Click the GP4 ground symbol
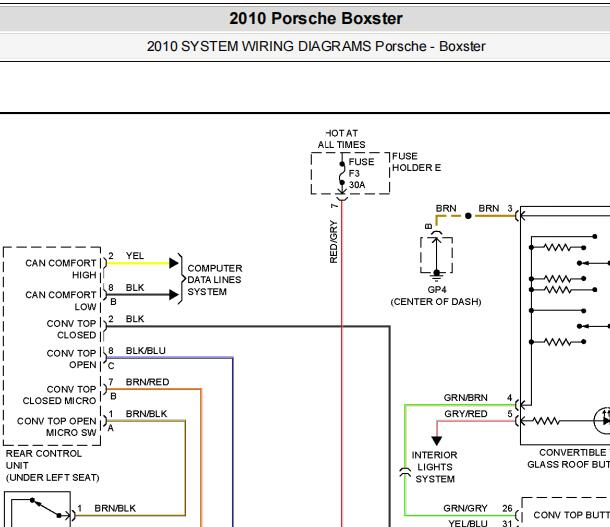This screenshot has width=610, height=527. [436, 275]
